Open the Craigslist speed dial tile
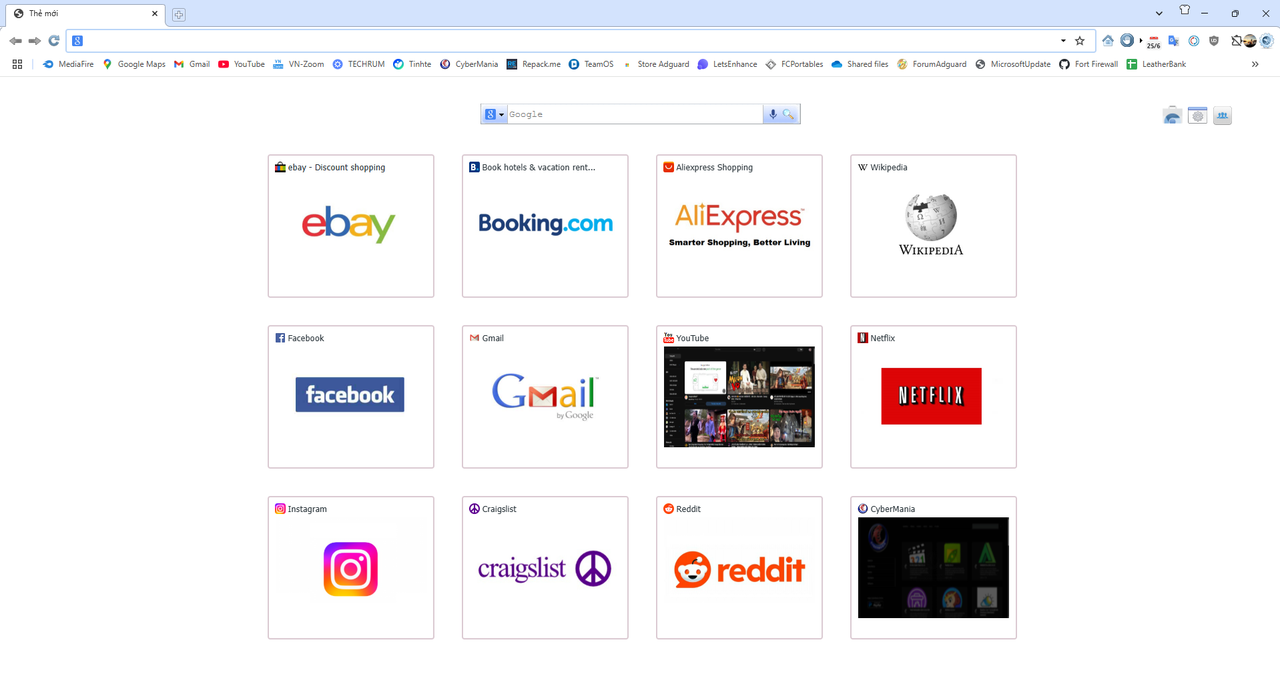1280x687 pixels. click(x=545, y=568)
